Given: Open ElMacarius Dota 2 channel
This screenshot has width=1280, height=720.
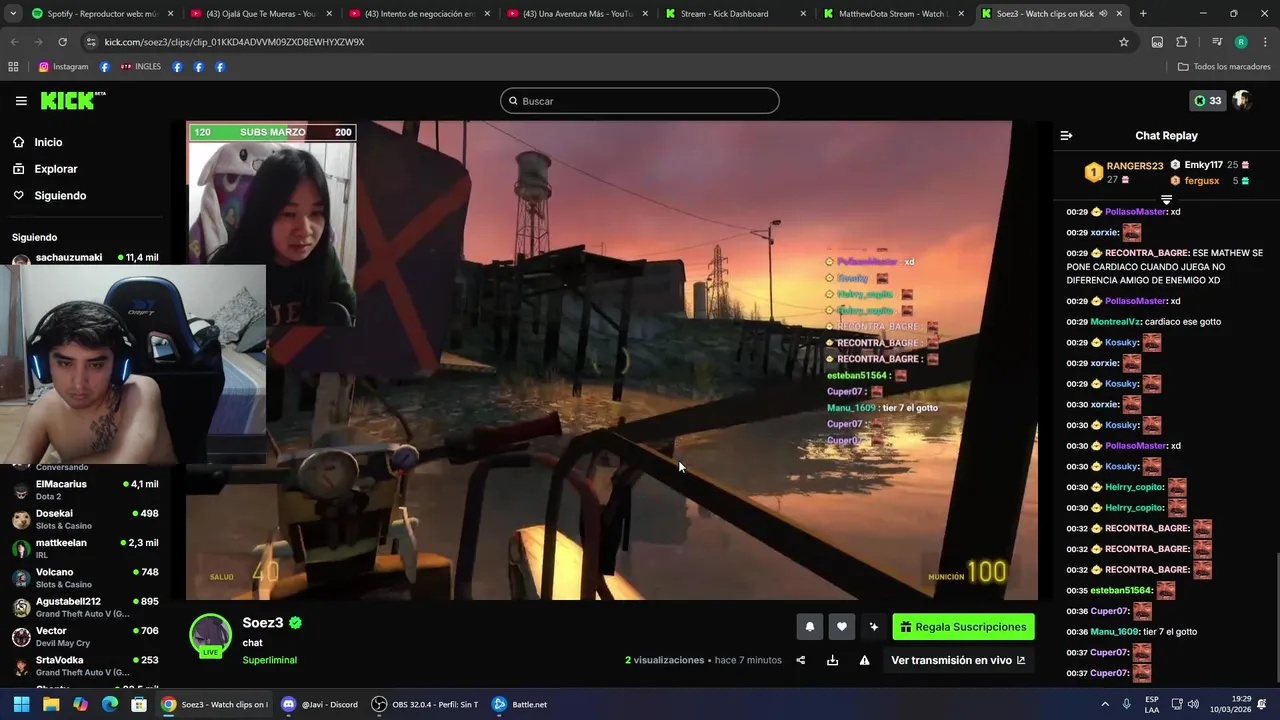Looking at the screenshot, I should click(x=85, y=490).
